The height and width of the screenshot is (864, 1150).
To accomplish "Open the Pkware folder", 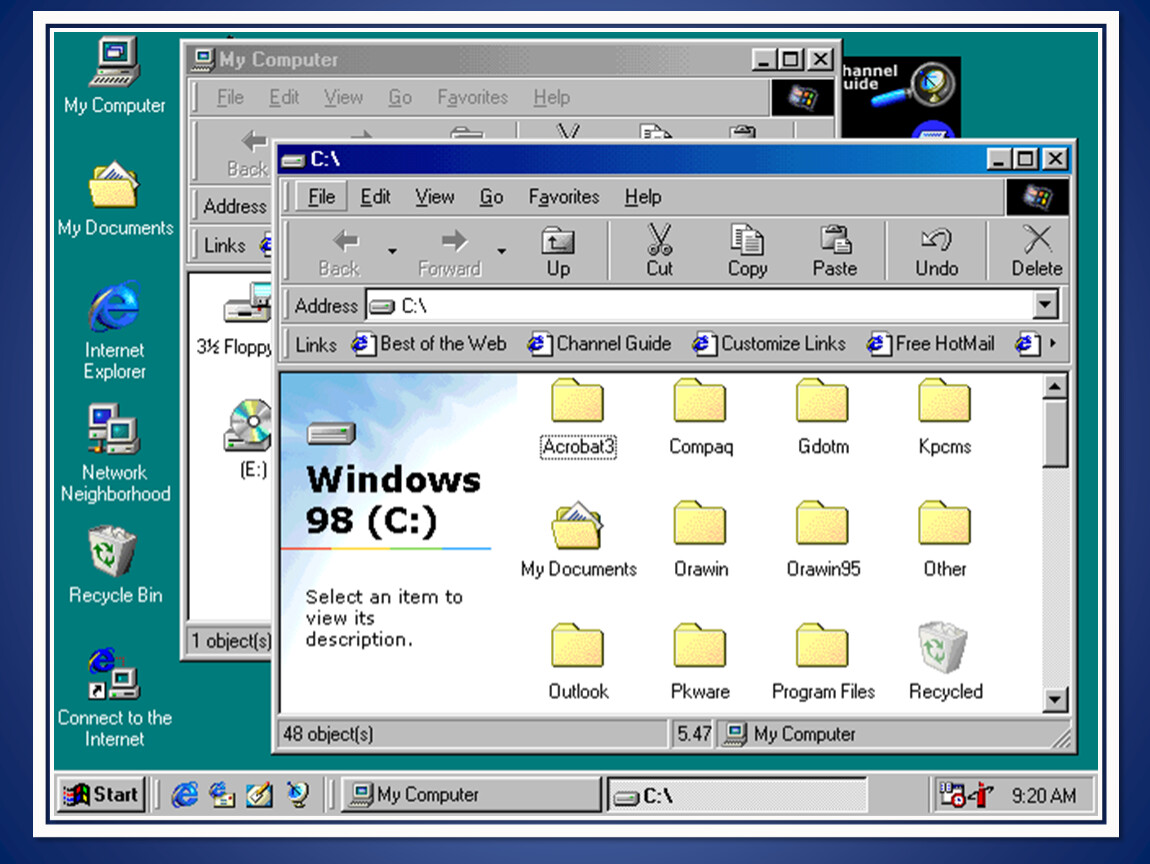I will (x=700, y=662).
